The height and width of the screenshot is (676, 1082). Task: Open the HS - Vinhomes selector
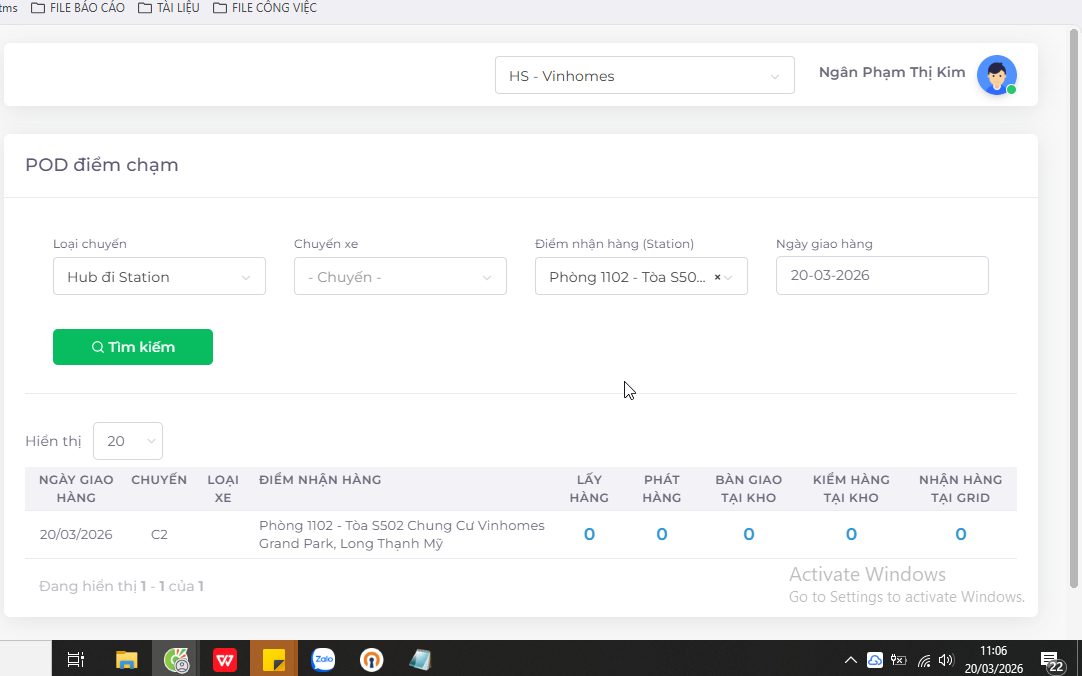[645, 75]
